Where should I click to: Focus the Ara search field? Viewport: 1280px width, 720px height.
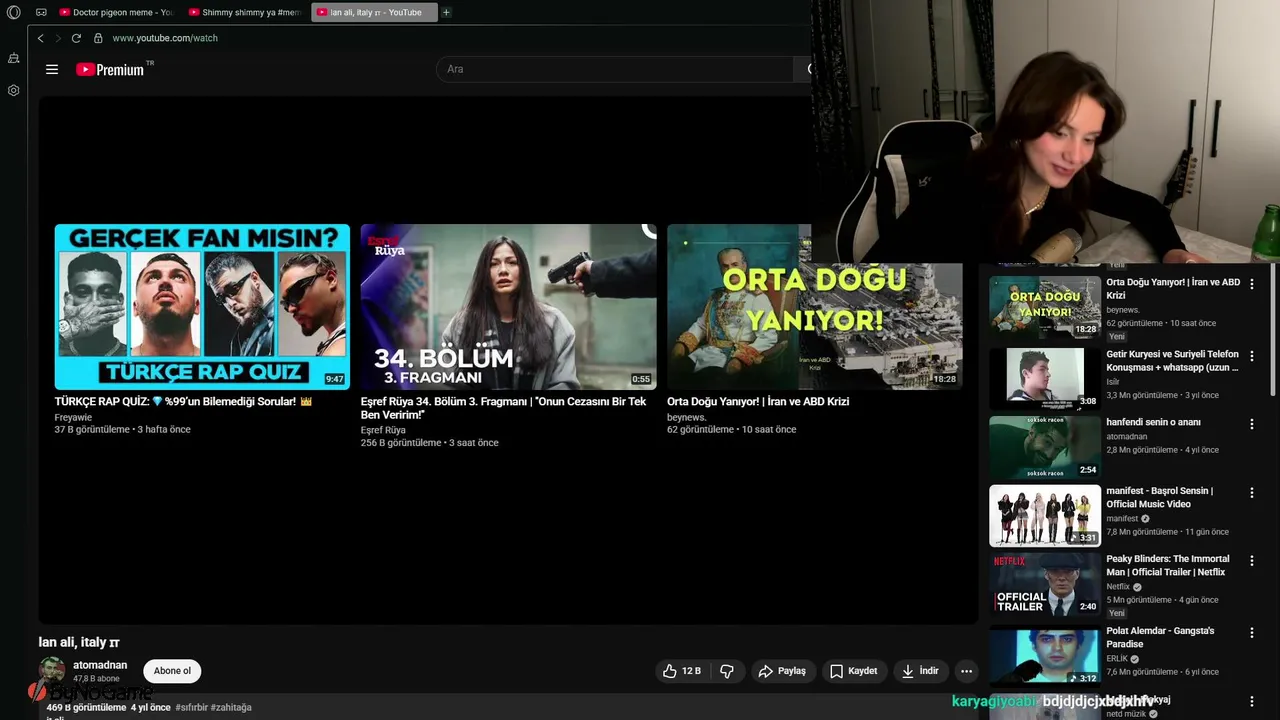point(615,69)
